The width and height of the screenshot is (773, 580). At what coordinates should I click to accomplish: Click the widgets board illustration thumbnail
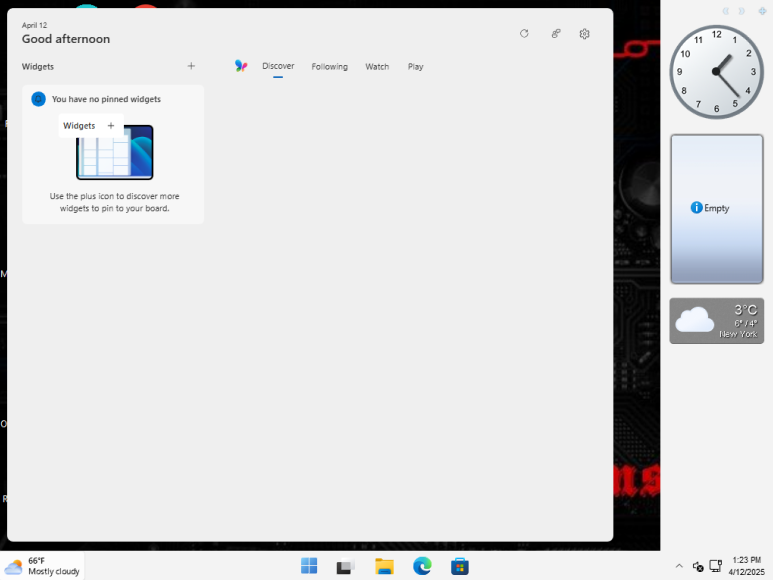[x=114, y=152]
